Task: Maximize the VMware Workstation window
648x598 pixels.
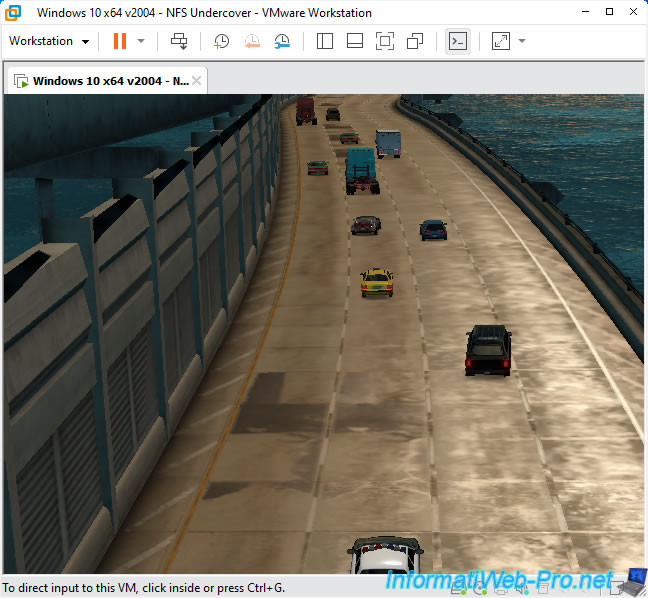Action: (x=609, y=12)
